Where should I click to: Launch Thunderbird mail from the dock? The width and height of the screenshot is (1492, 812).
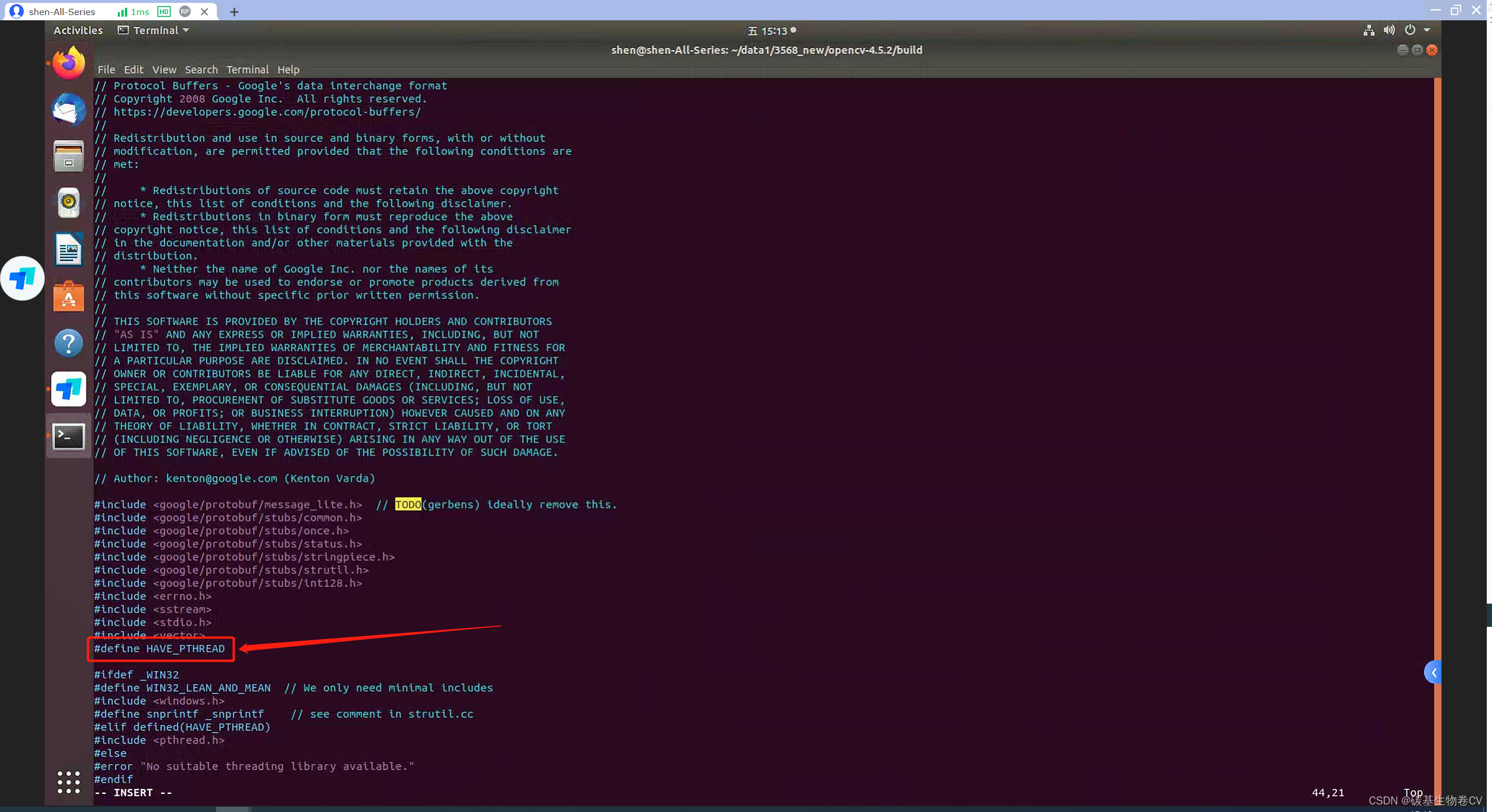[x=68, y=110]
